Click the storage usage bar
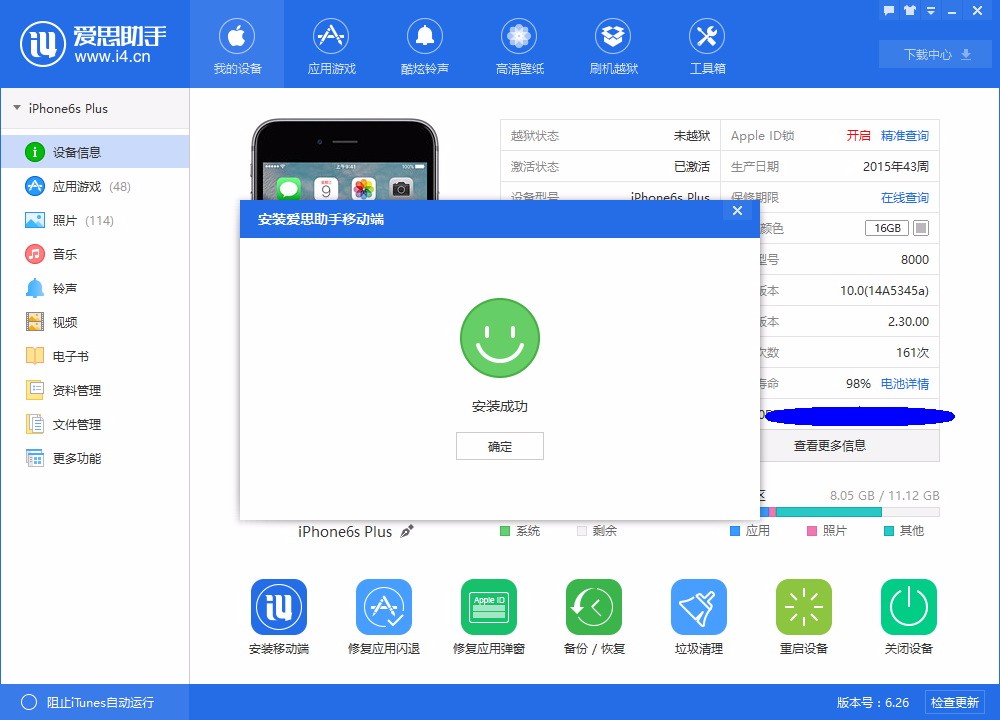Viewport: 1000px width, 720px height. (x=849, y=511)
